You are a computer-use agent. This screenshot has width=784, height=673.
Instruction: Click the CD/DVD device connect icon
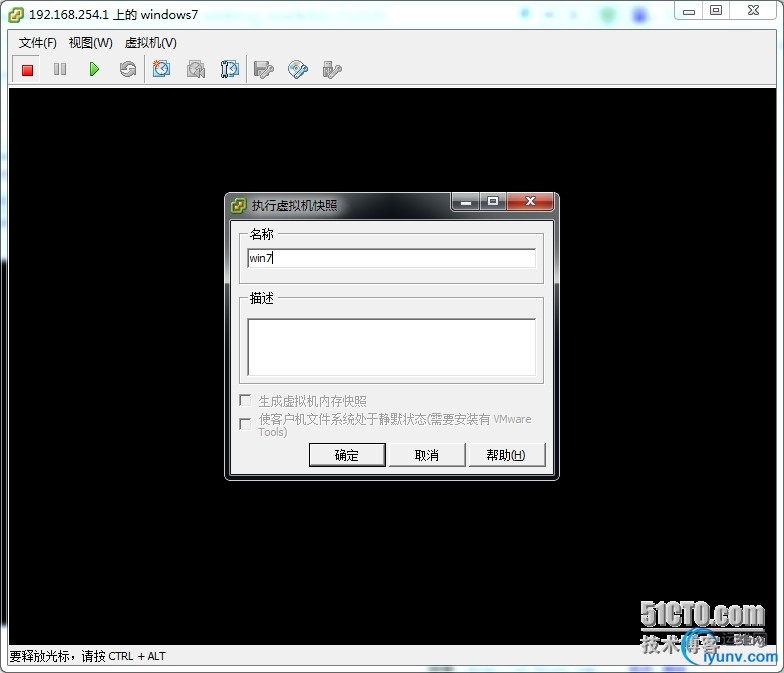[x=298, y=70]
